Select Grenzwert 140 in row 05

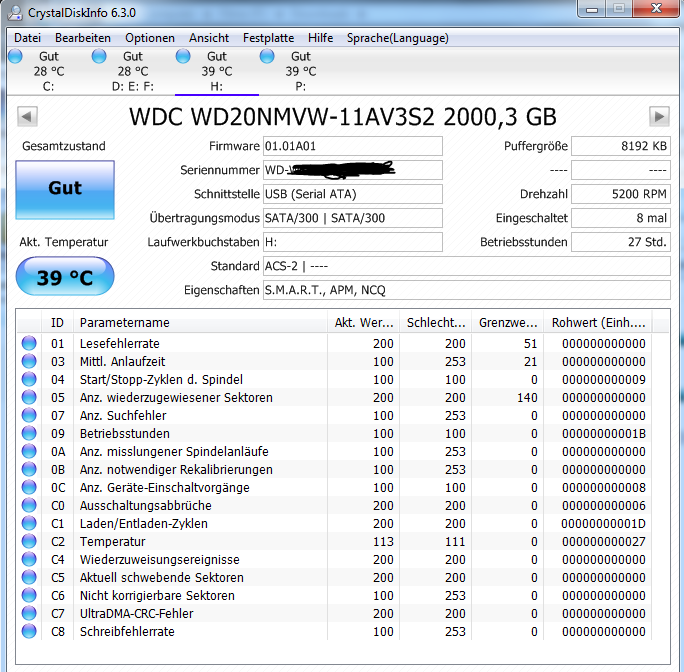527,398
